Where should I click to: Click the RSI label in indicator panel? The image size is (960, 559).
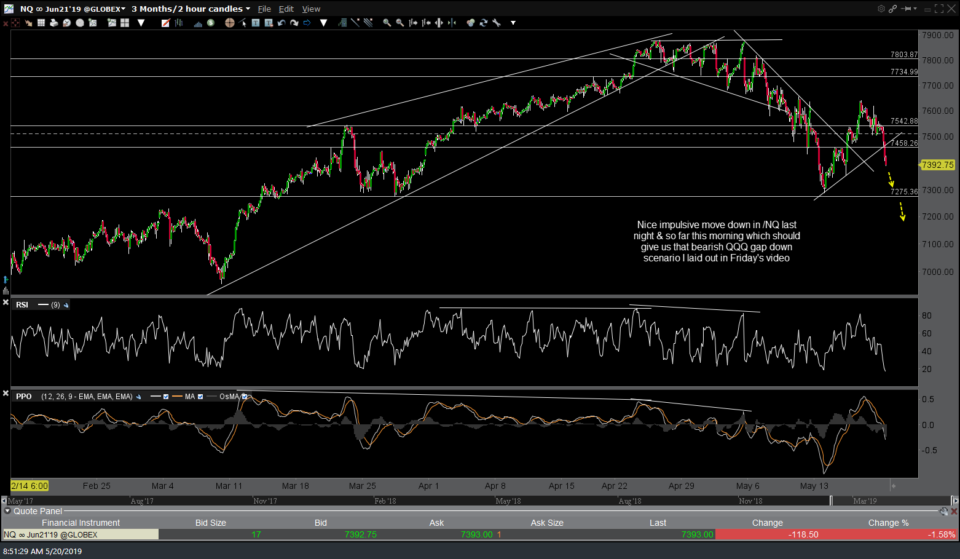point(22,305)
